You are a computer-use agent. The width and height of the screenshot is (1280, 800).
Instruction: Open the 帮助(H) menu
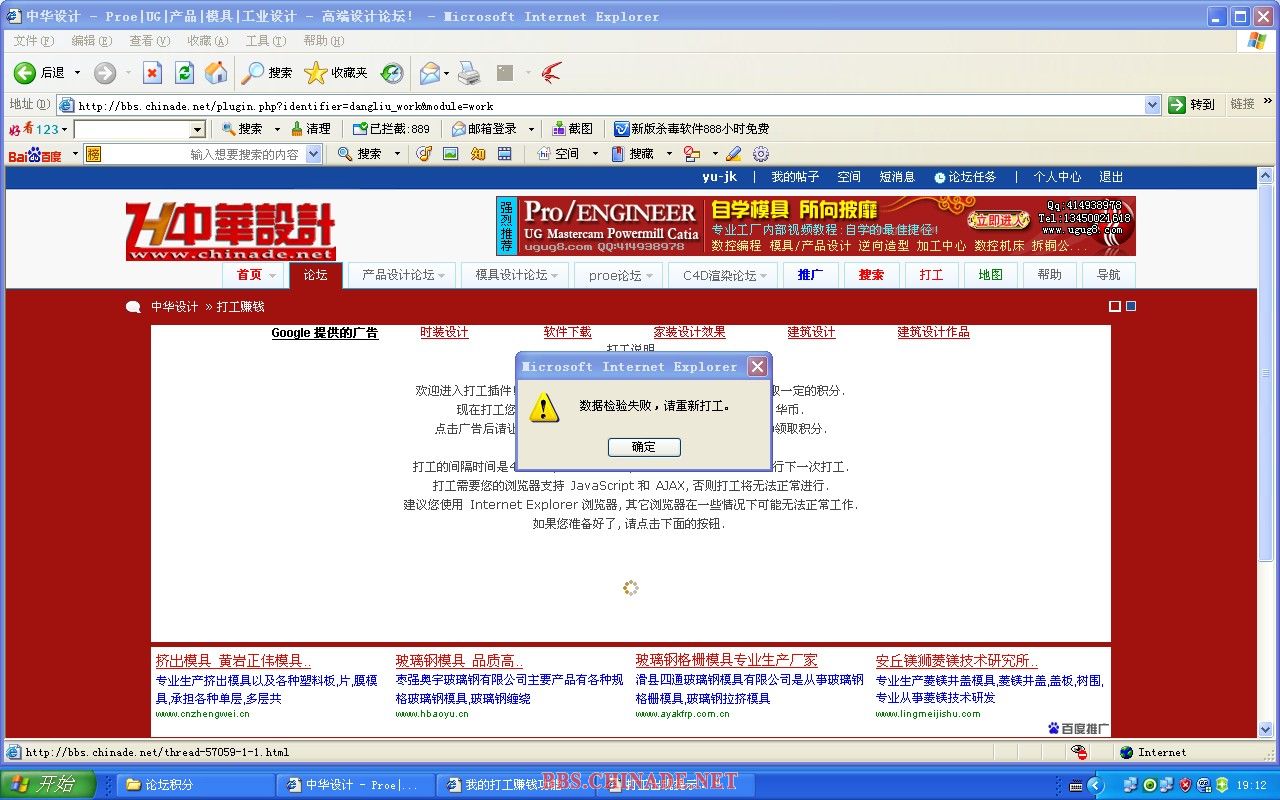tap(323, 41)
